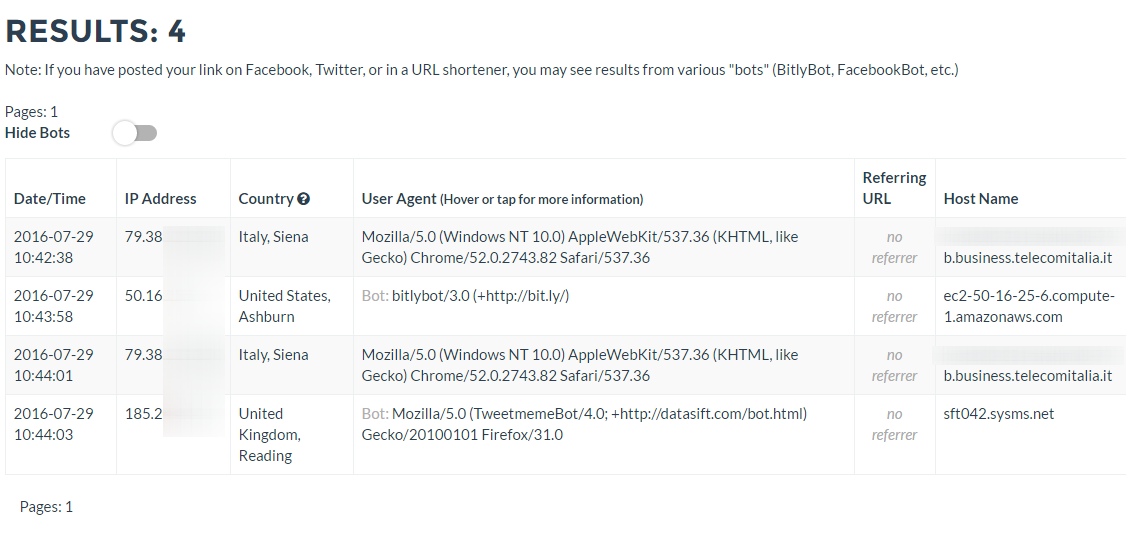
Task: Click the 10:42:38 row Chrome user agent
Action: click(580, 248)
